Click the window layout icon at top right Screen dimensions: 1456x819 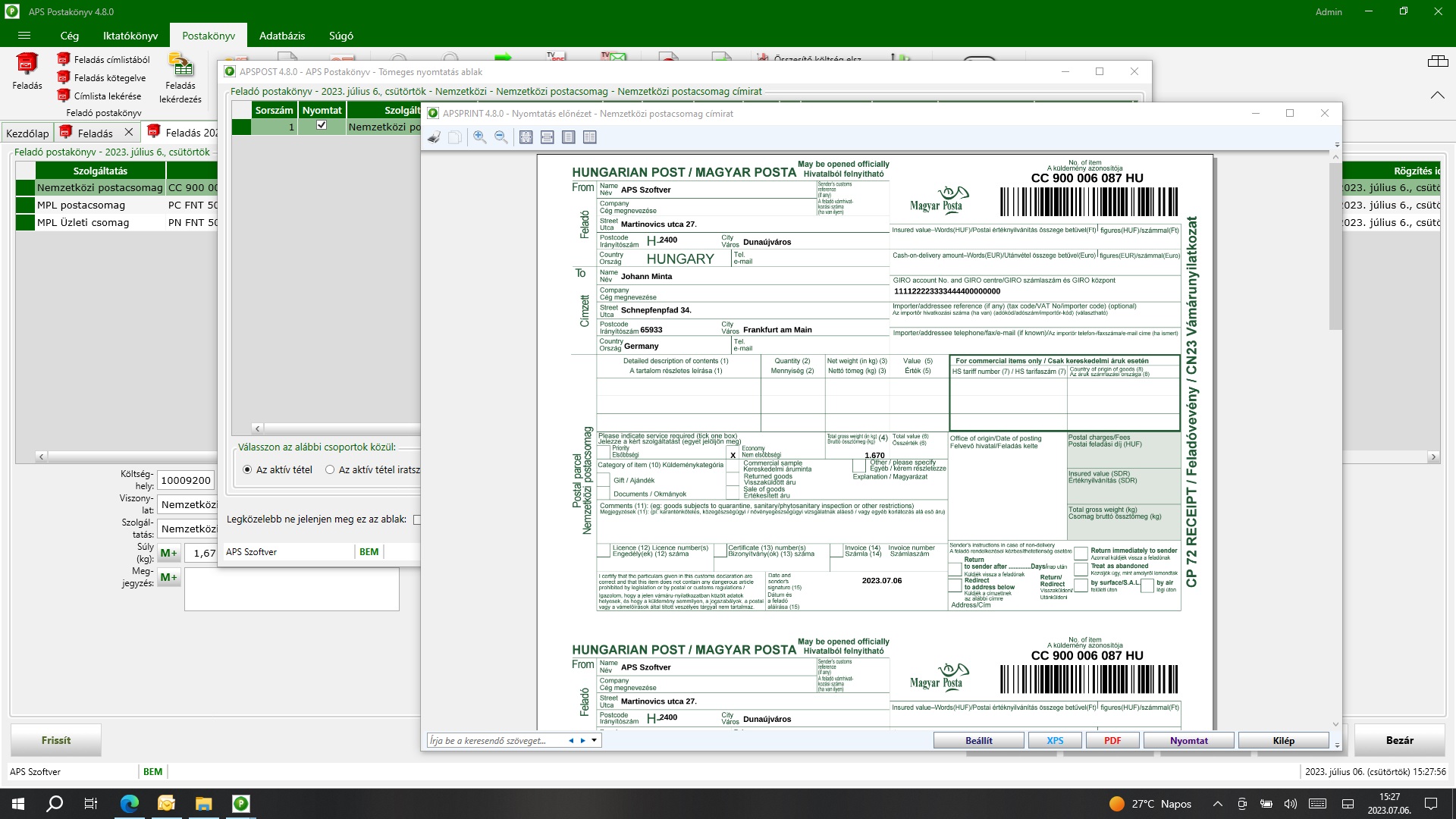click(1438, 61)
